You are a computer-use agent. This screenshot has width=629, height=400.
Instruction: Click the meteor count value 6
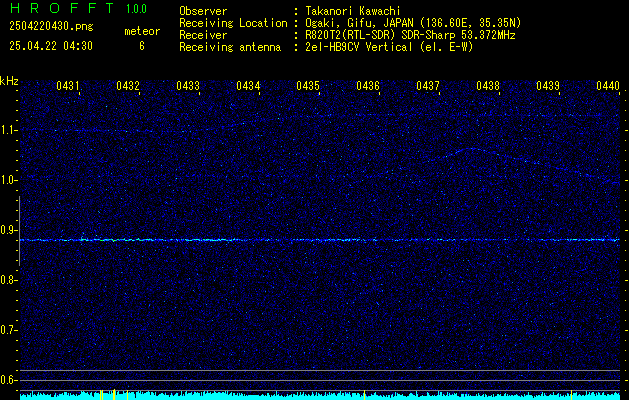pos(142,46)
